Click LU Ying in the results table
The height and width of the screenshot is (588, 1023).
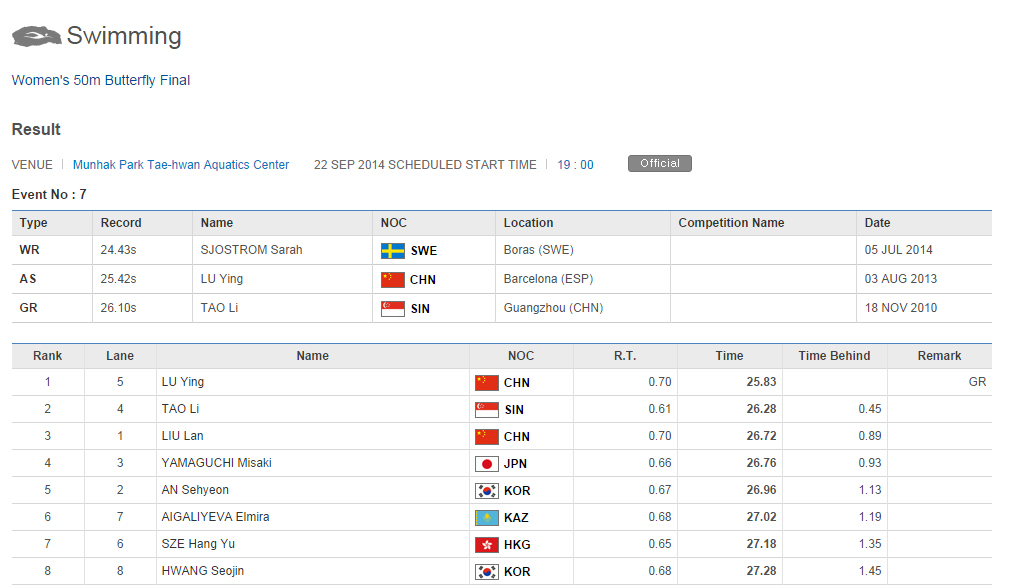pyautogui.click(x=183, y=382)
